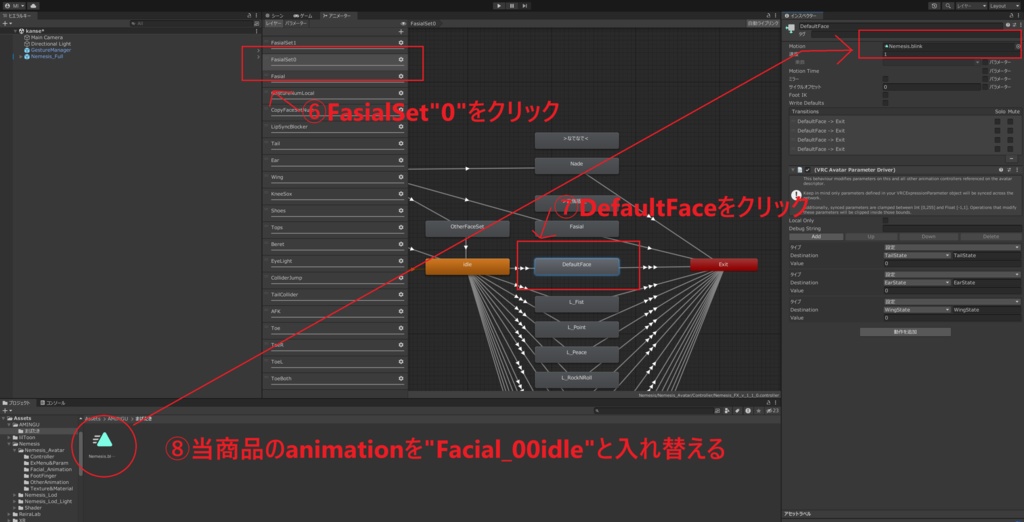
Task: Open the EarState Destination dropdown
Action: (916, 283)
